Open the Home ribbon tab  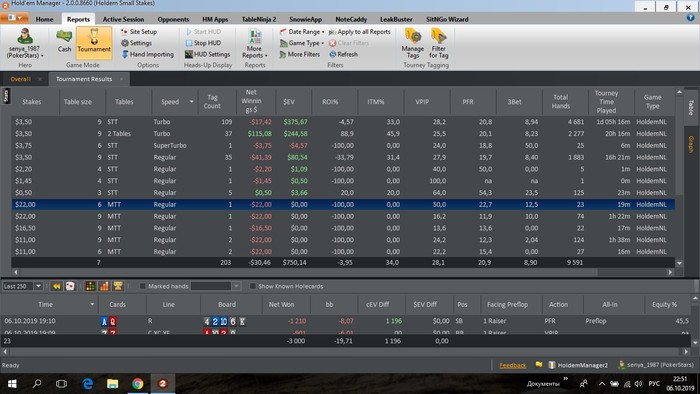tap(44, 19)
